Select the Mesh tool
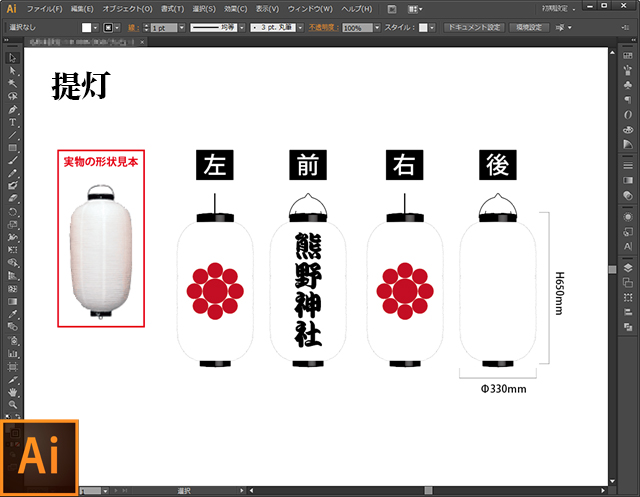Viewport: 640px width, 497px height. click(12, 288)
